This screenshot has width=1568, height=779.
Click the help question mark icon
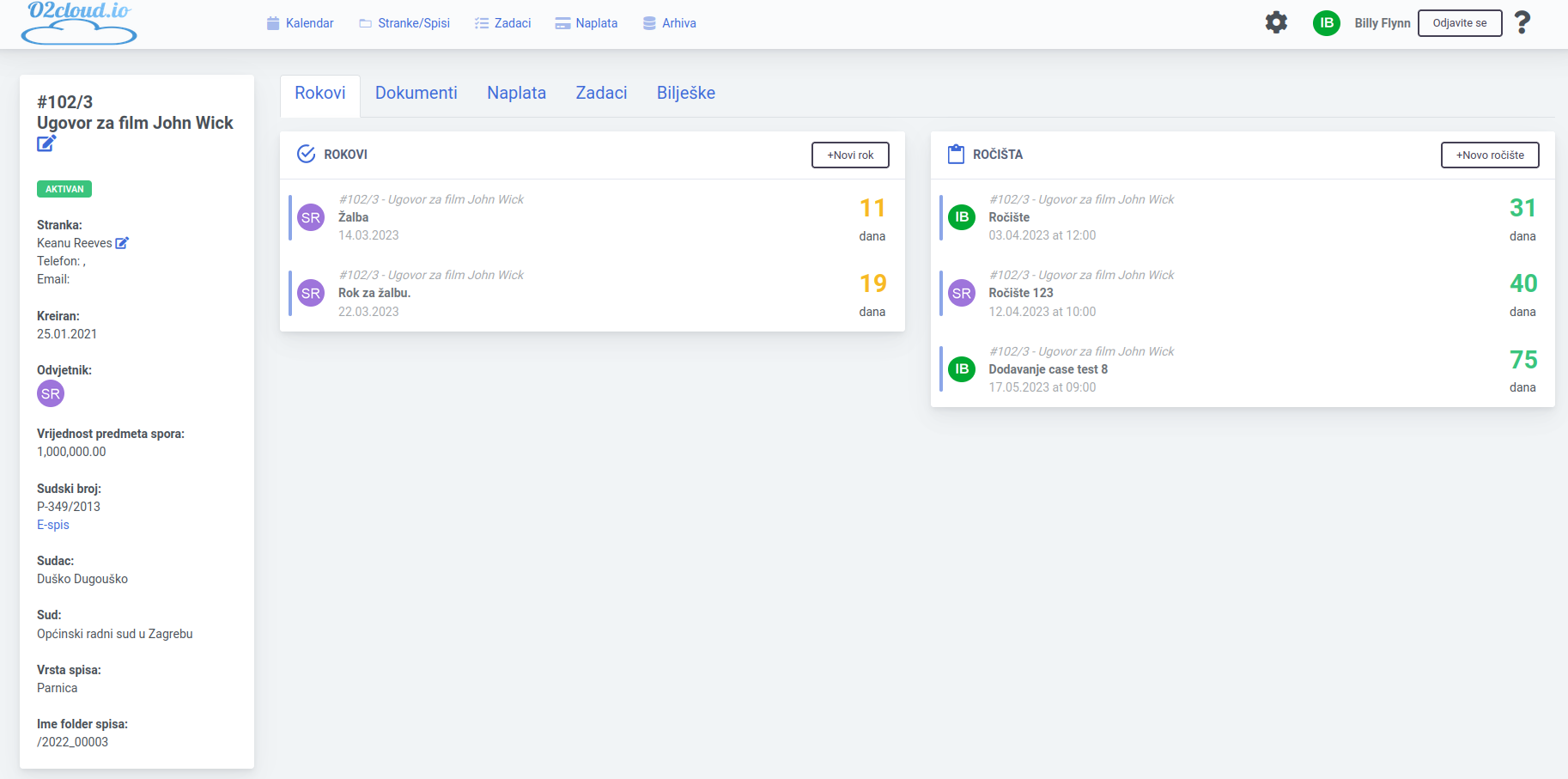(1522, 22)
